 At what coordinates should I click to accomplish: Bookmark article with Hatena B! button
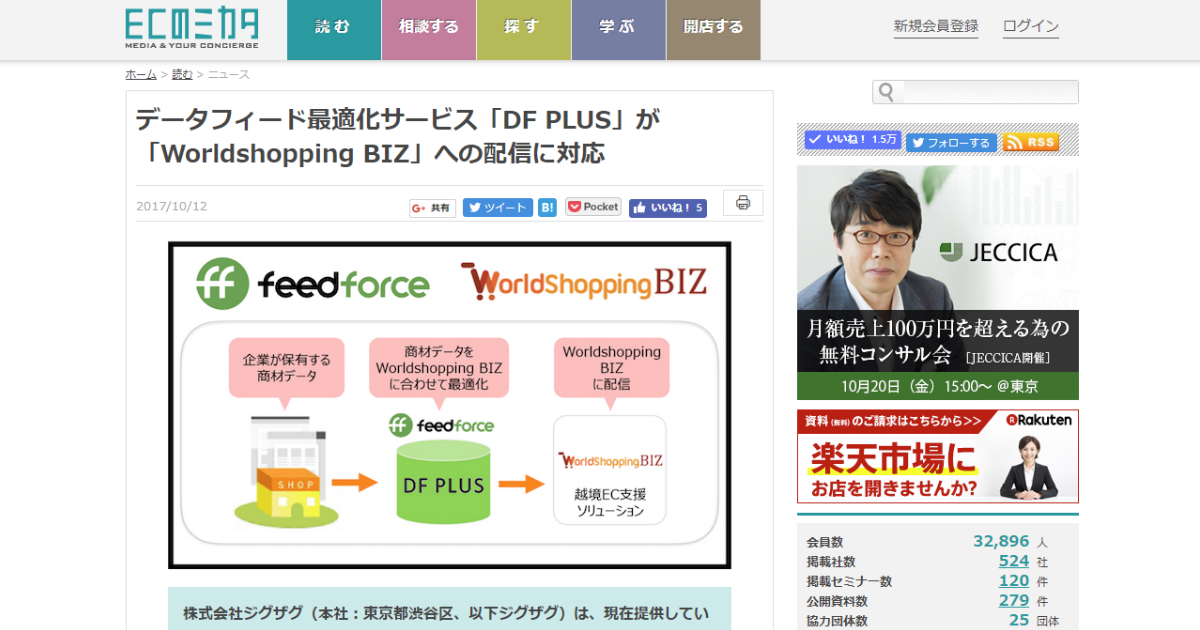coord(548,207)
